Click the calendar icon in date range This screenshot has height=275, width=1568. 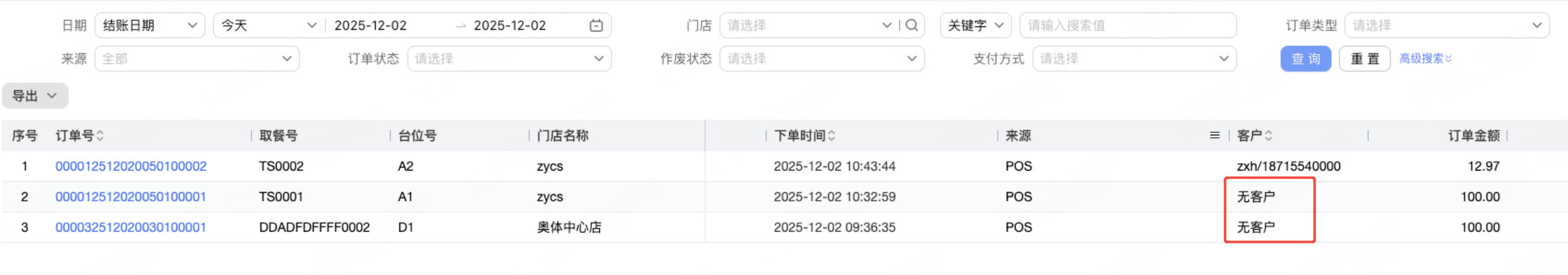point(596,25)
